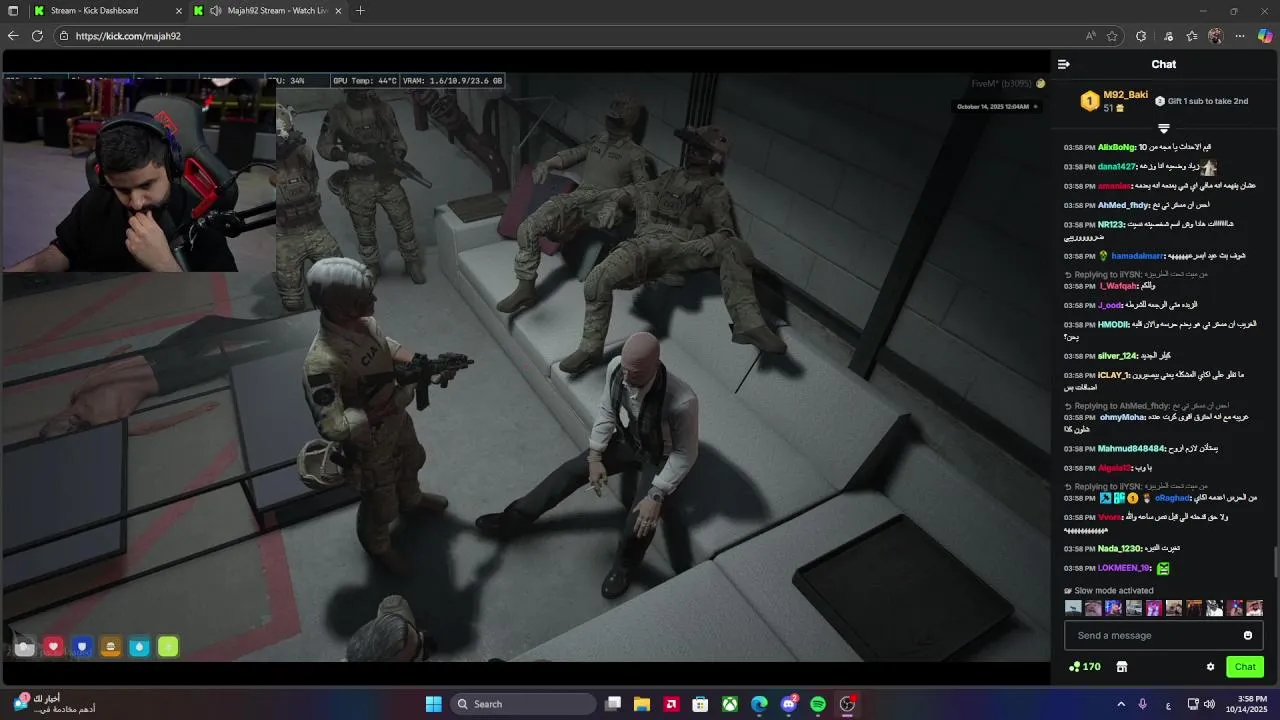Open browser favorites list icon
Image resolution: width=1280 pixels, height=720 pixels.
click(1192, 36)
